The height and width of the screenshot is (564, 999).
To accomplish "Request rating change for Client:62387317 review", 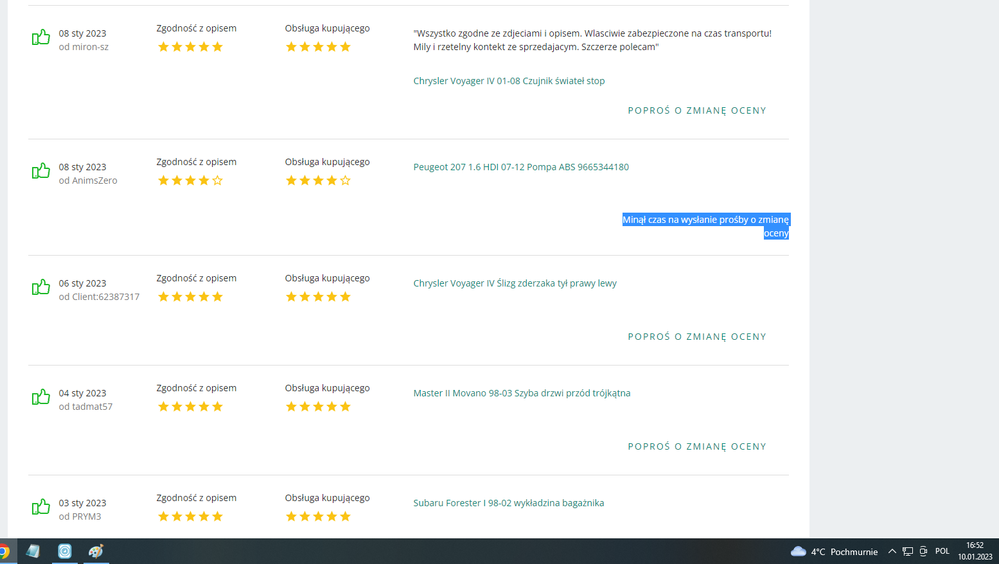I will pos(697,337).
